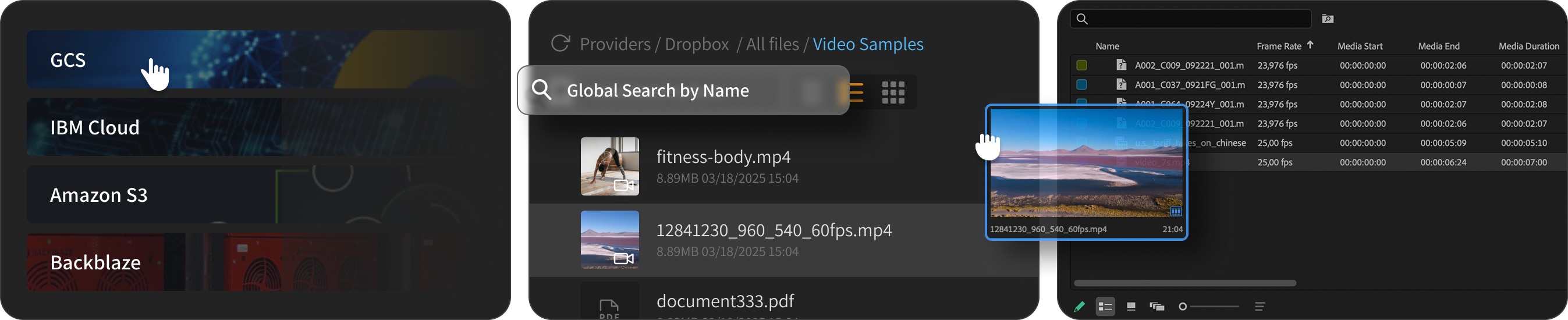Click the olive label swatch of first clip
The height and width of the screenshot is (320, 1568).
coord(1081,65)
